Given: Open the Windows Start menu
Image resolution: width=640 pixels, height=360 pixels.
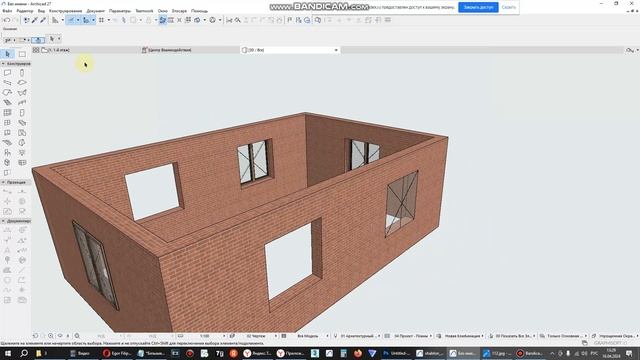Looking at the screenshot, I should point(8,353).
